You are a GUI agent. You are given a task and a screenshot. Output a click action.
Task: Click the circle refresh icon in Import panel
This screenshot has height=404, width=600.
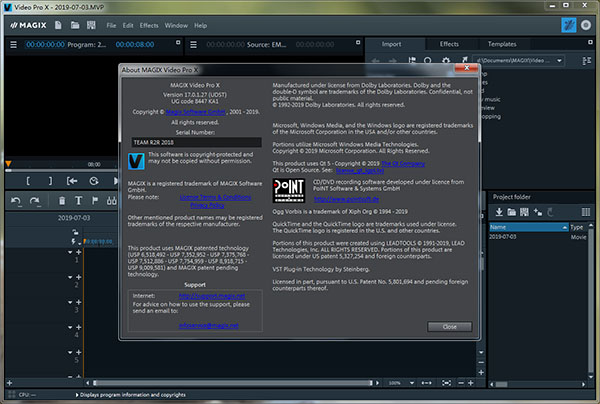(x=427, y=60)
